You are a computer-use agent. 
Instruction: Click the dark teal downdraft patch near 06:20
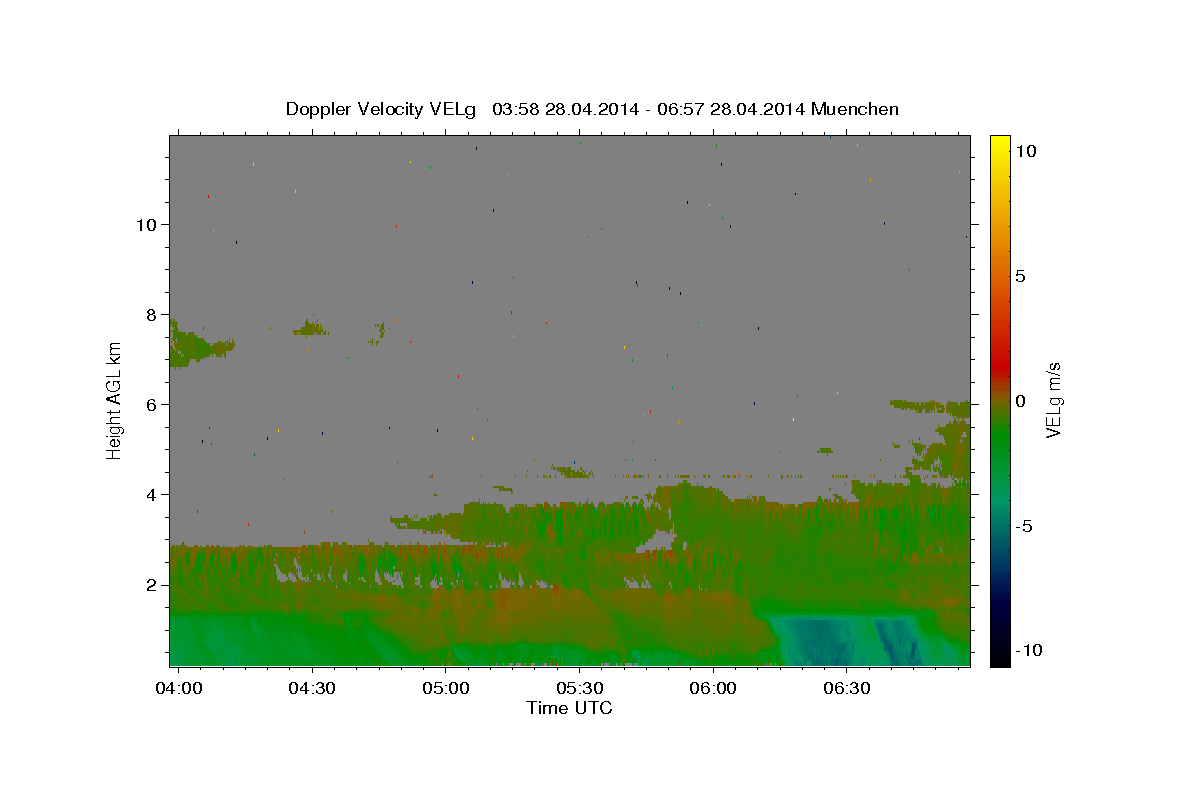point(818,642)
